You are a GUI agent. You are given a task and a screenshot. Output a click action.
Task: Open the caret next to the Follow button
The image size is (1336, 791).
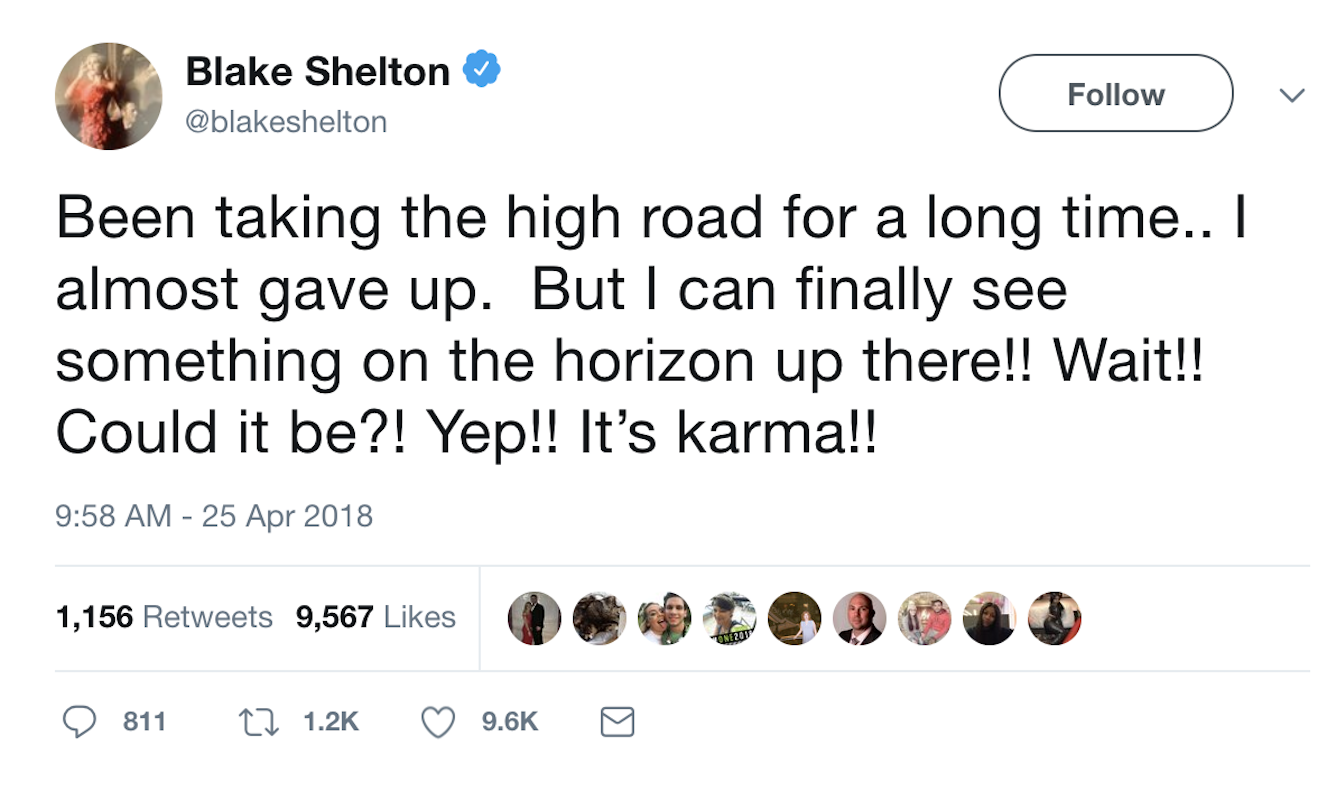pyautogui.click(x=1294, y=95)
